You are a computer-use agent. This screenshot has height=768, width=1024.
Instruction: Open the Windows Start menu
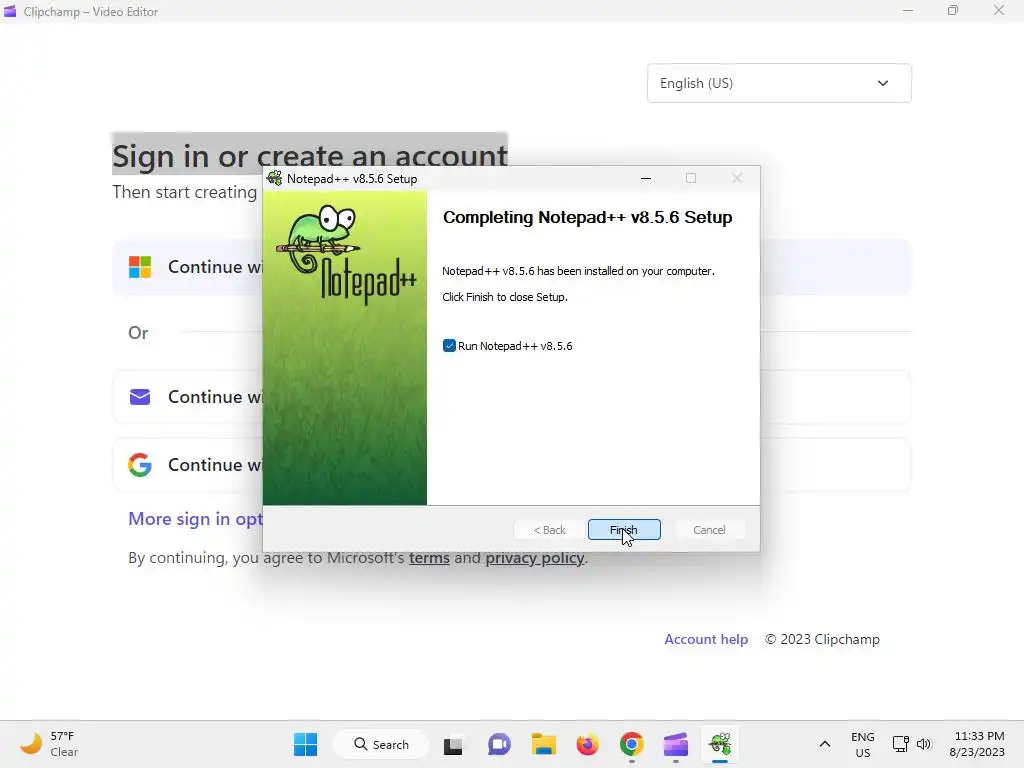[x=305, y=744]
